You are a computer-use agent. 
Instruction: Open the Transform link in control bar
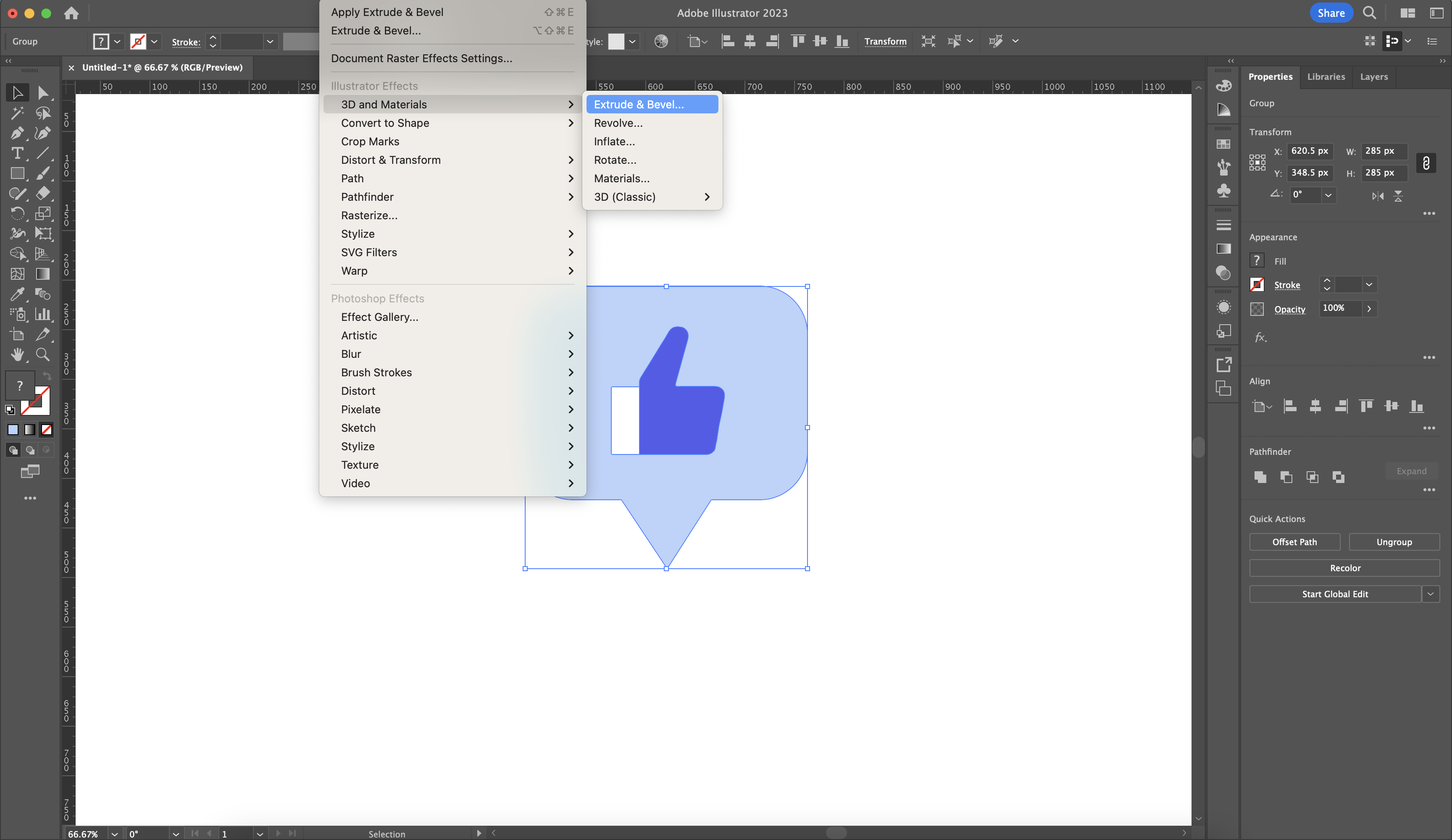point(885,42)
